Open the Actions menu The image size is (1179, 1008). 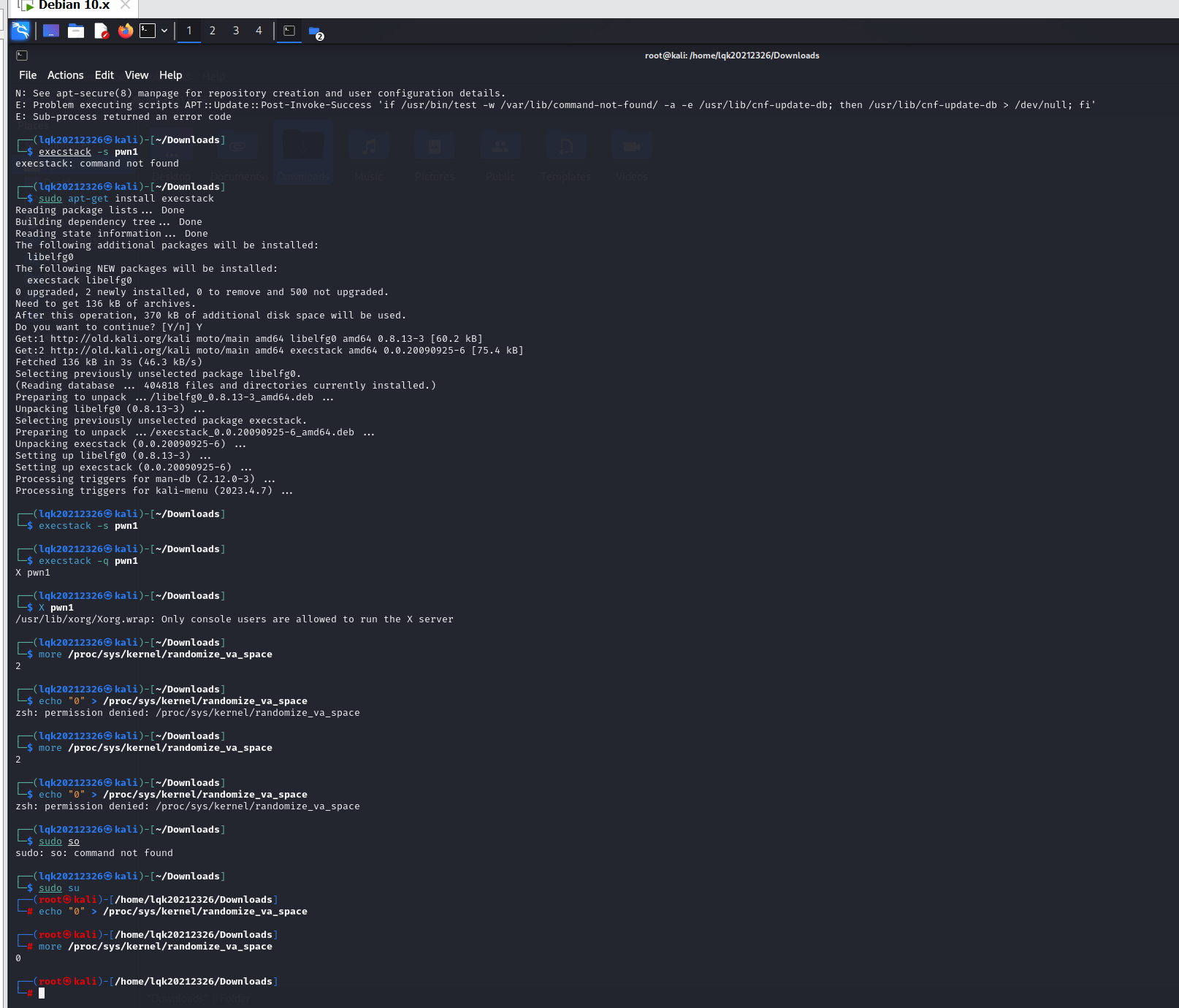pyautogui.click(x=66, y=75)
